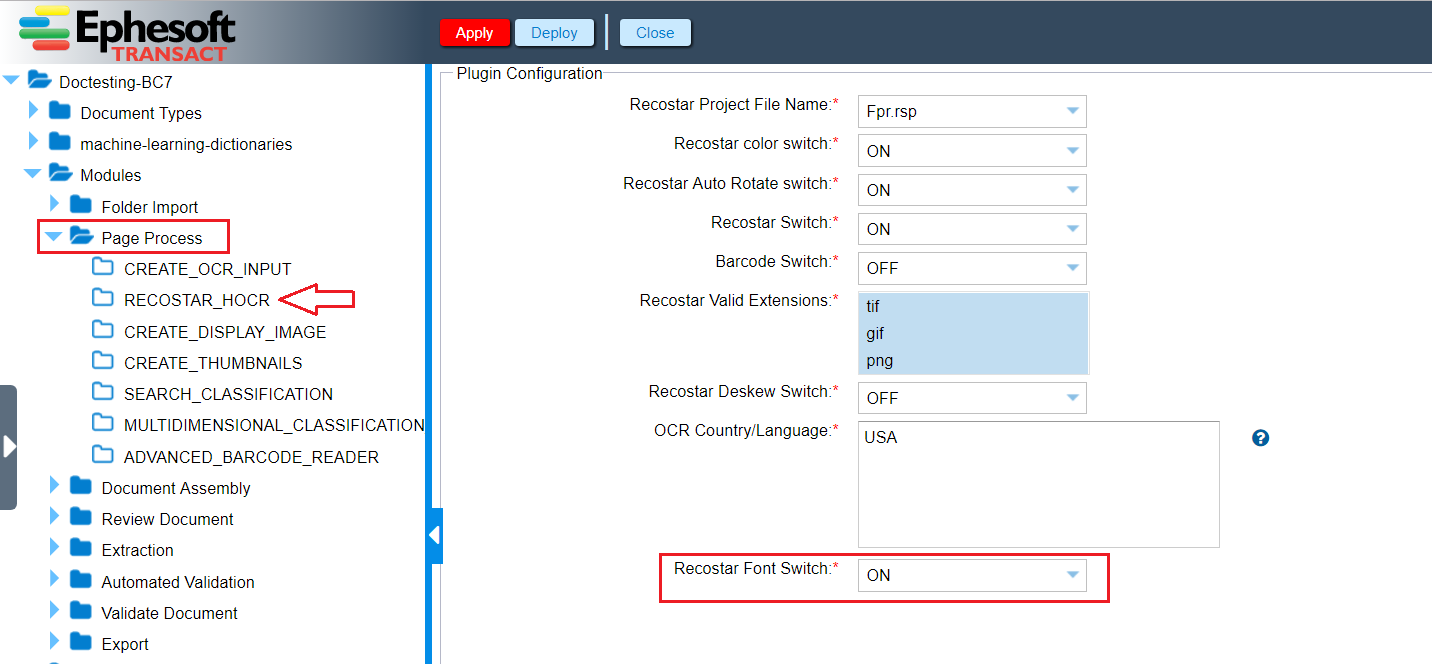Expand the Extraction module
Viewport: 1432px width, 664px height.
[x=54, y=548]
